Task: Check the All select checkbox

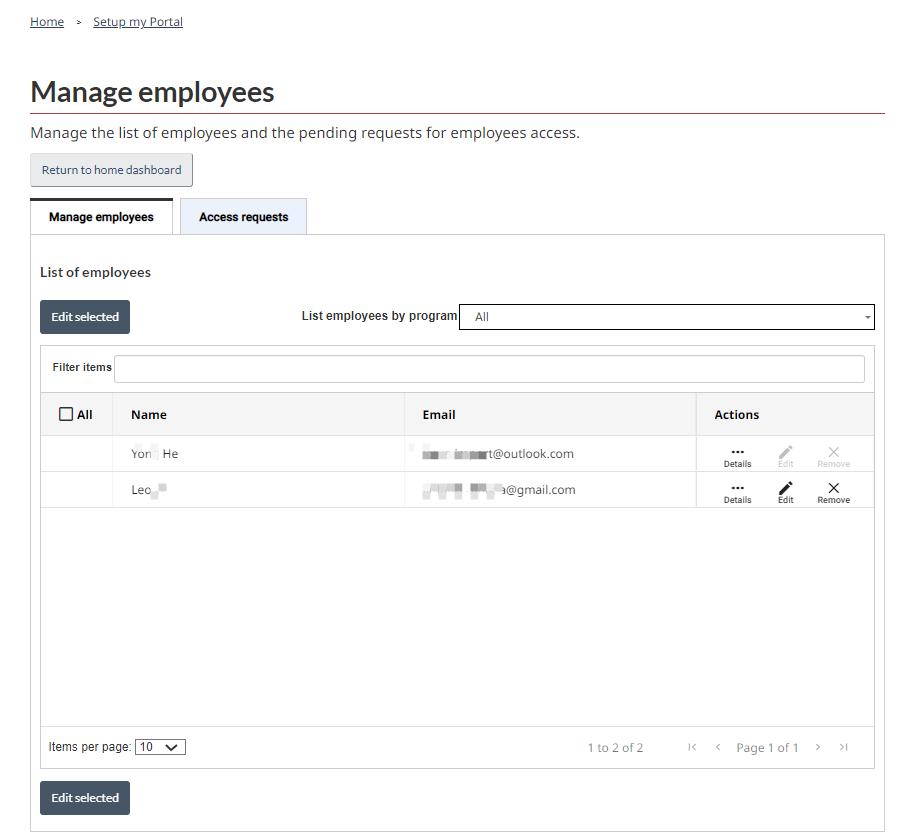Action: click(66, 414)
